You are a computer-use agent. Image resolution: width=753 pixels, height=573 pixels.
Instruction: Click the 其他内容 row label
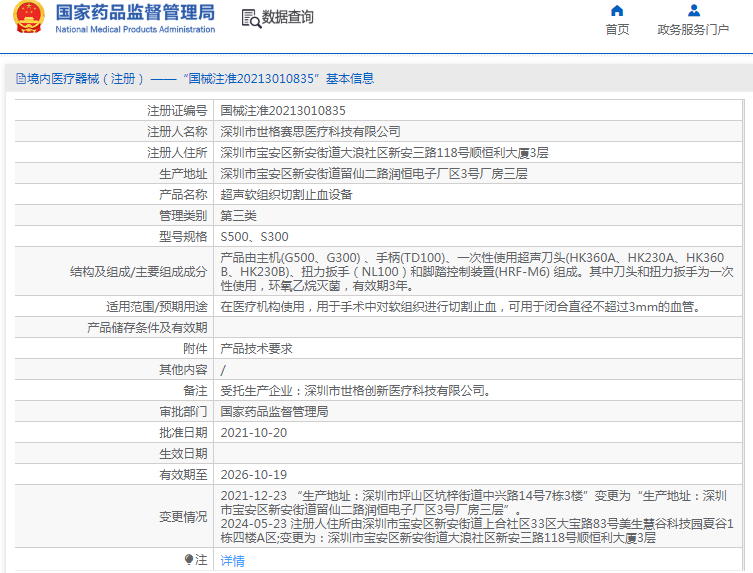pos(183,370)
